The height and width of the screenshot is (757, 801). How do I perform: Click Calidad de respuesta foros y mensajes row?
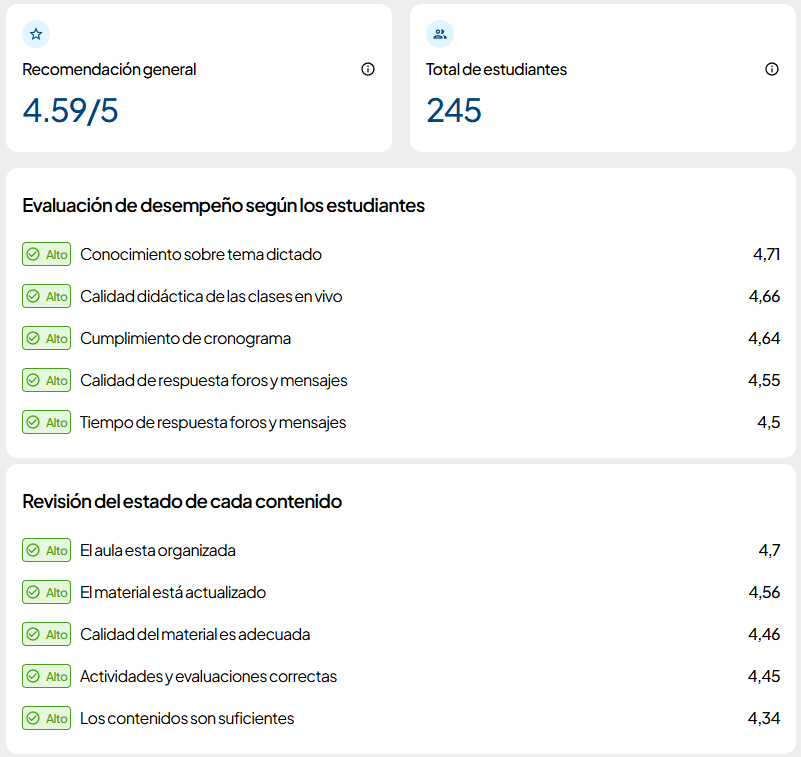point(401,380)
